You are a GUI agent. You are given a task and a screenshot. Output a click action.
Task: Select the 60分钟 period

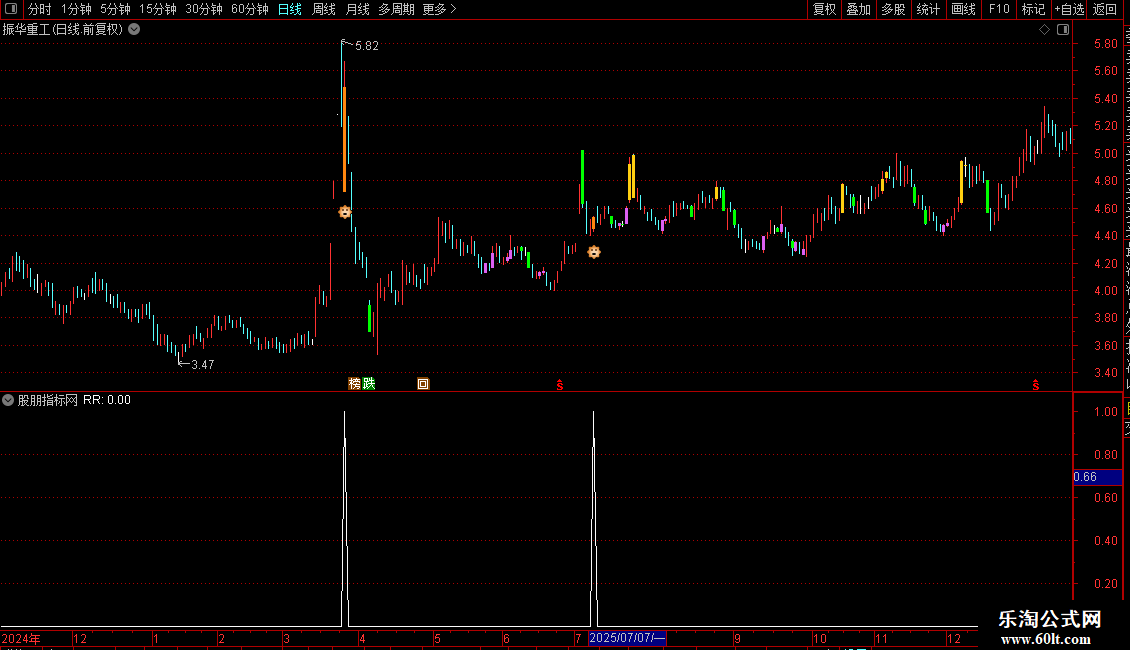(249, 9)
